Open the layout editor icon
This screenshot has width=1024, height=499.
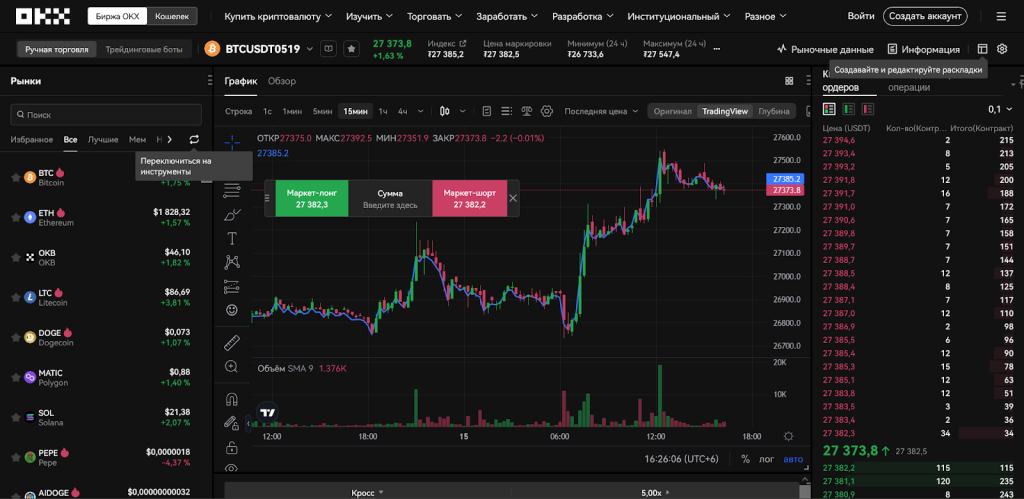[982, 49]
